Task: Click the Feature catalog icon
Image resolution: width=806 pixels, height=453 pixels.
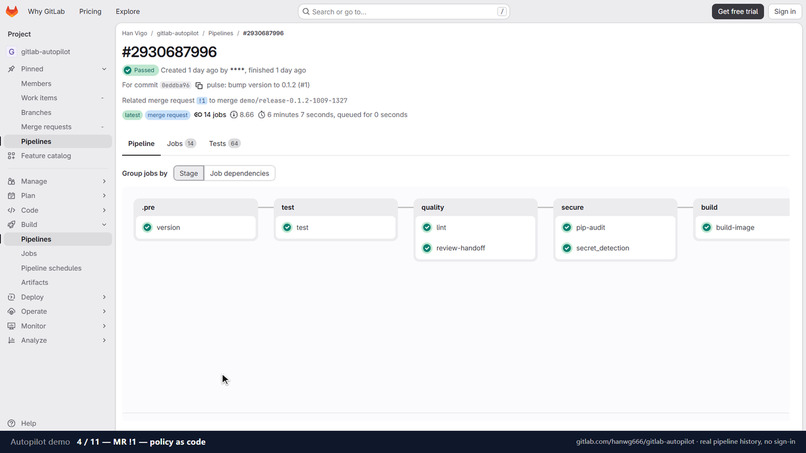Action: coord(11,156)
